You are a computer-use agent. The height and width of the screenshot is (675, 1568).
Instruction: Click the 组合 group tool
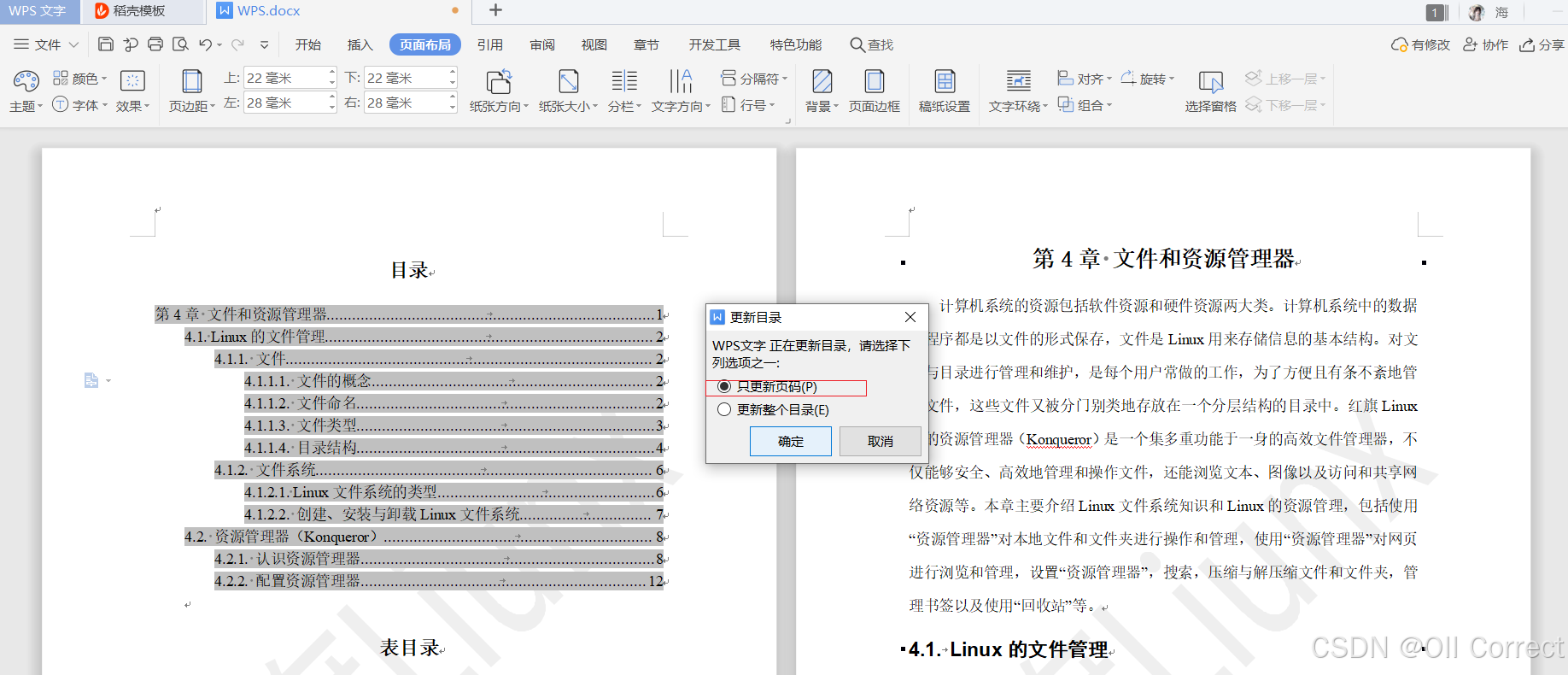[1085, 104]
